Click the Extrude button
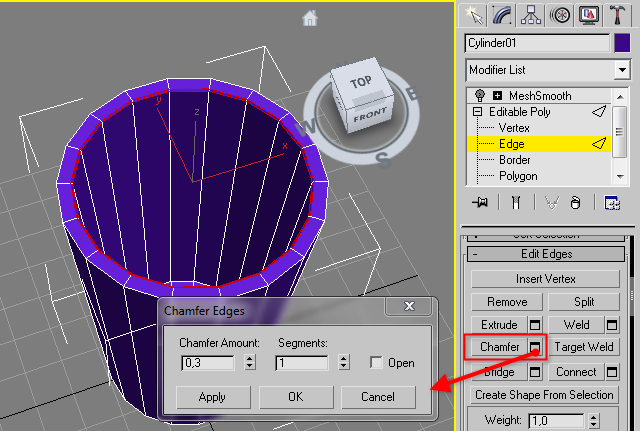Viewport: 640px width, 431px height. point(499,325)
